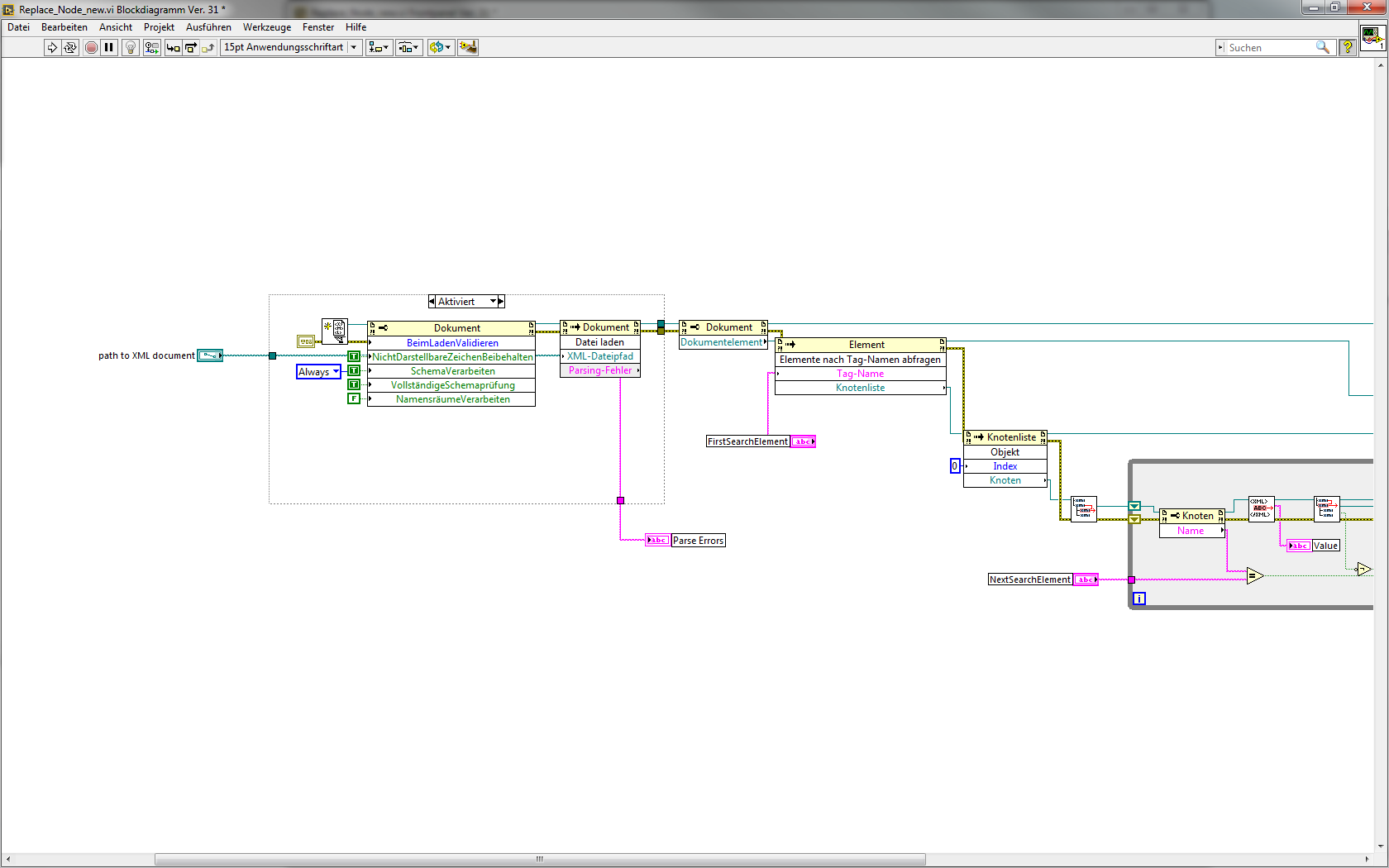This screenshot has width=1389, height=868.
Task: Click the Run arrow button
Action: [52, 48]
